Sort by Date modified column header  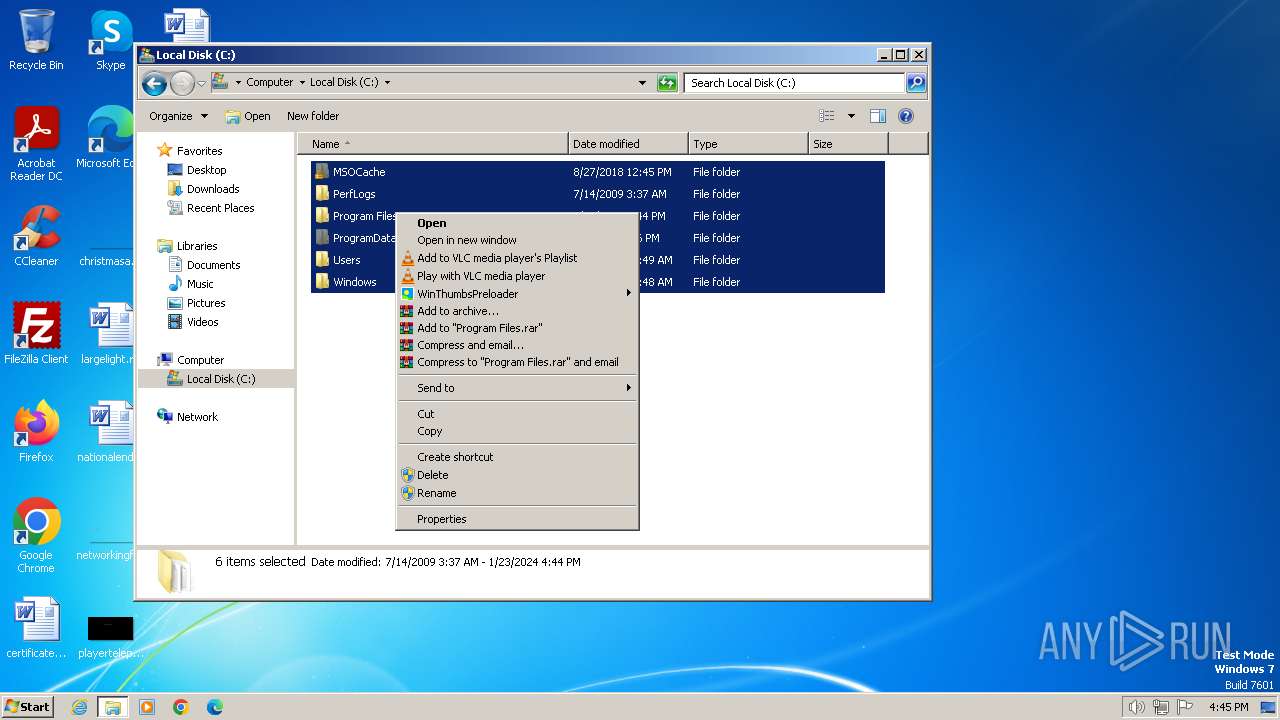point(628,144)
